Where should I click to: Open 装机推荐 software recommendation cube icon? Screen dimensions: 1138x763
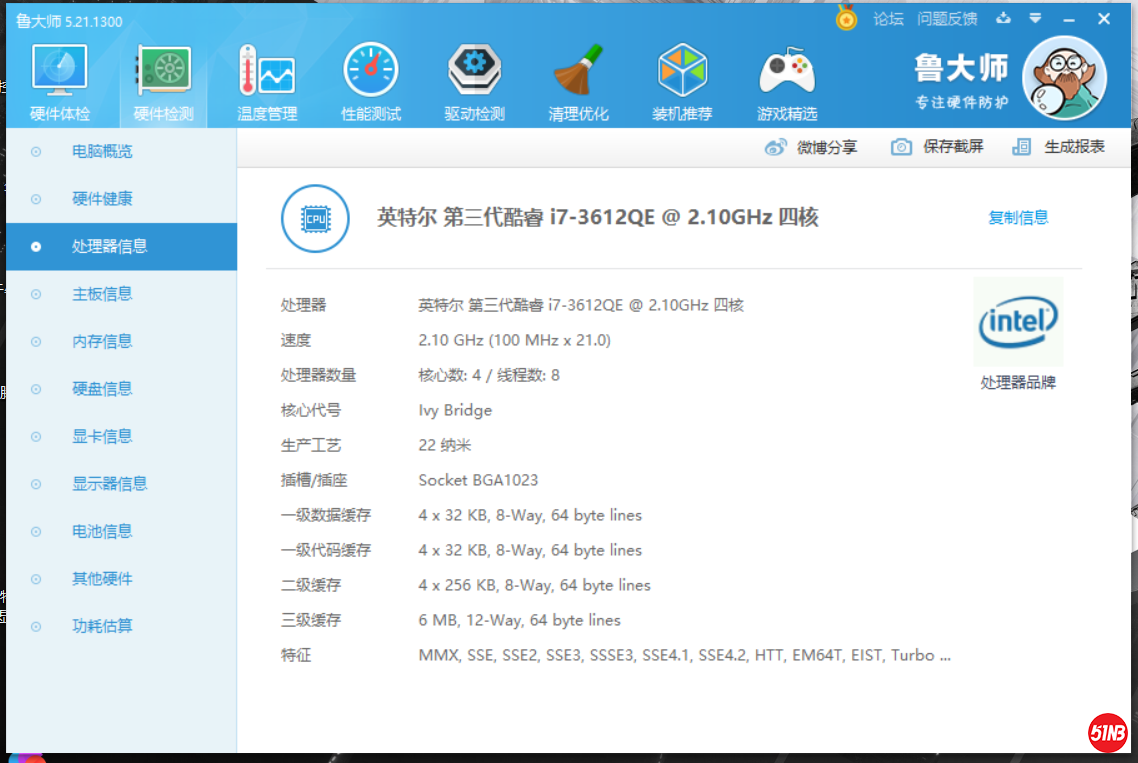tap(682, 82)
